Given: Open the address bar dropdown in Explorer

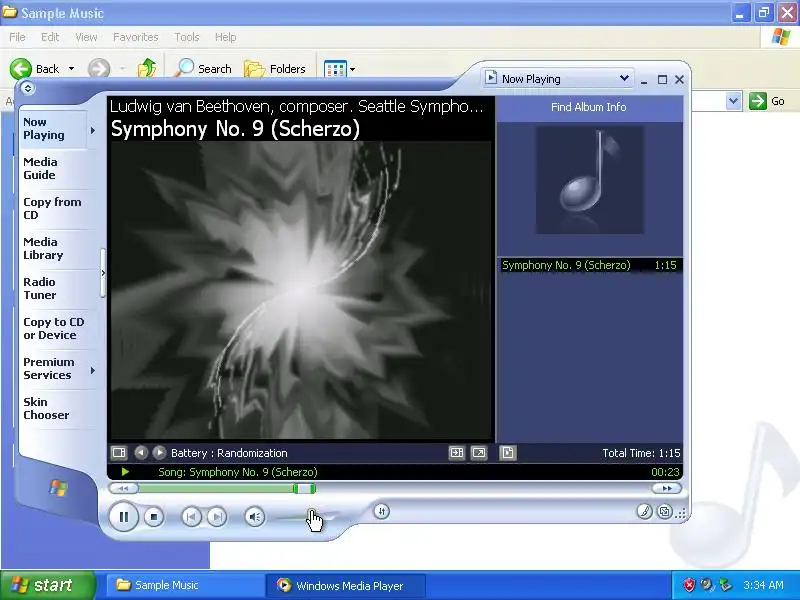Looking at the screenshot, I should pos(734,101).
